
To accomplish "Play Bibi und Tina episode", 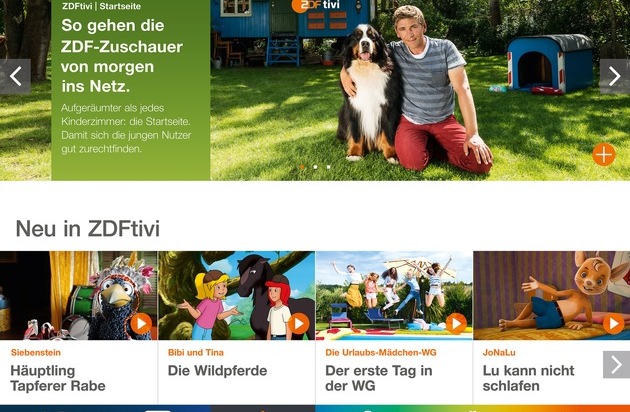I will click(x=299, y=324).
